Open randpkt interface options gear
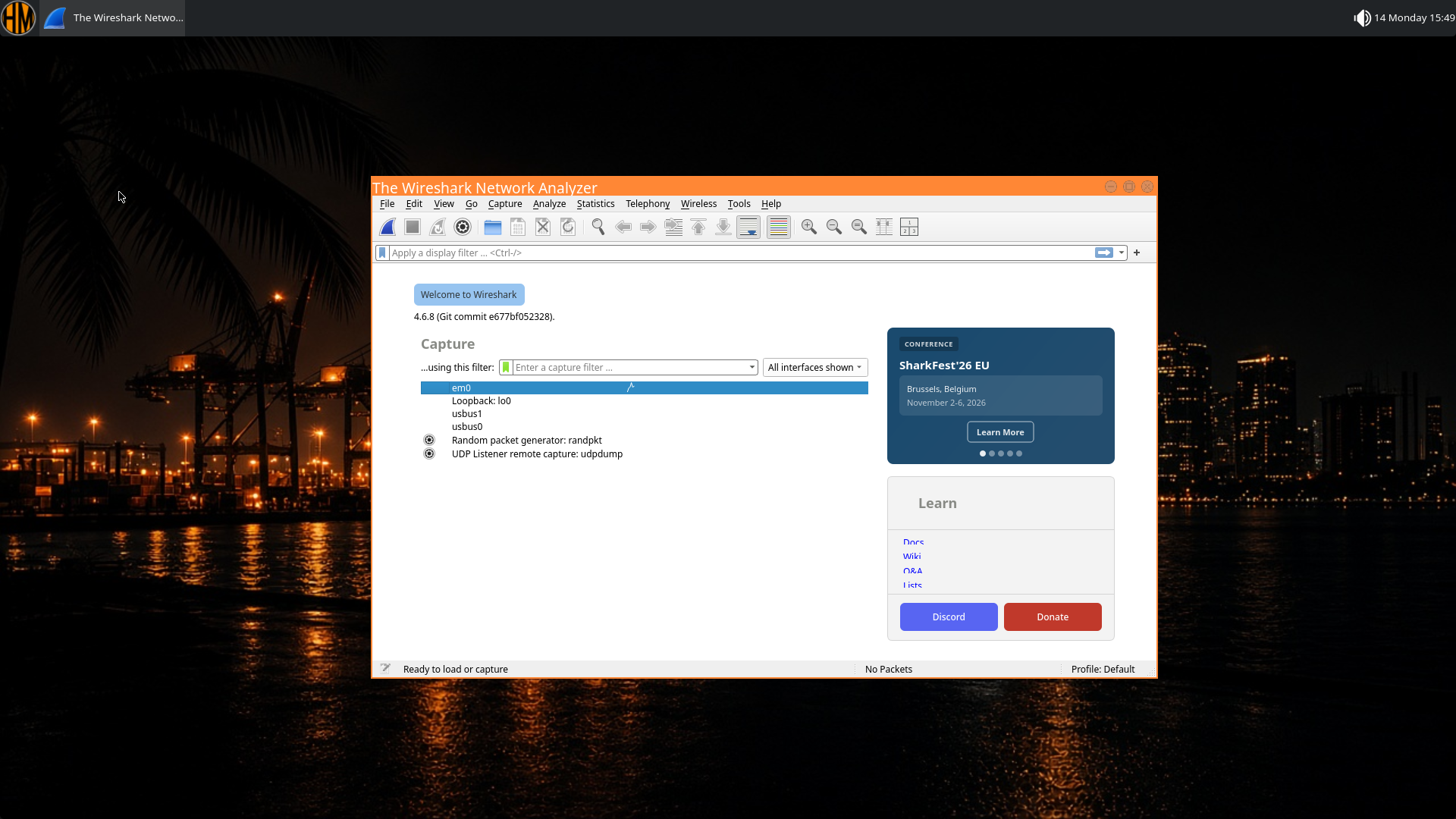The height and width of the screenshot is (819, 1456). click(429, 440)
